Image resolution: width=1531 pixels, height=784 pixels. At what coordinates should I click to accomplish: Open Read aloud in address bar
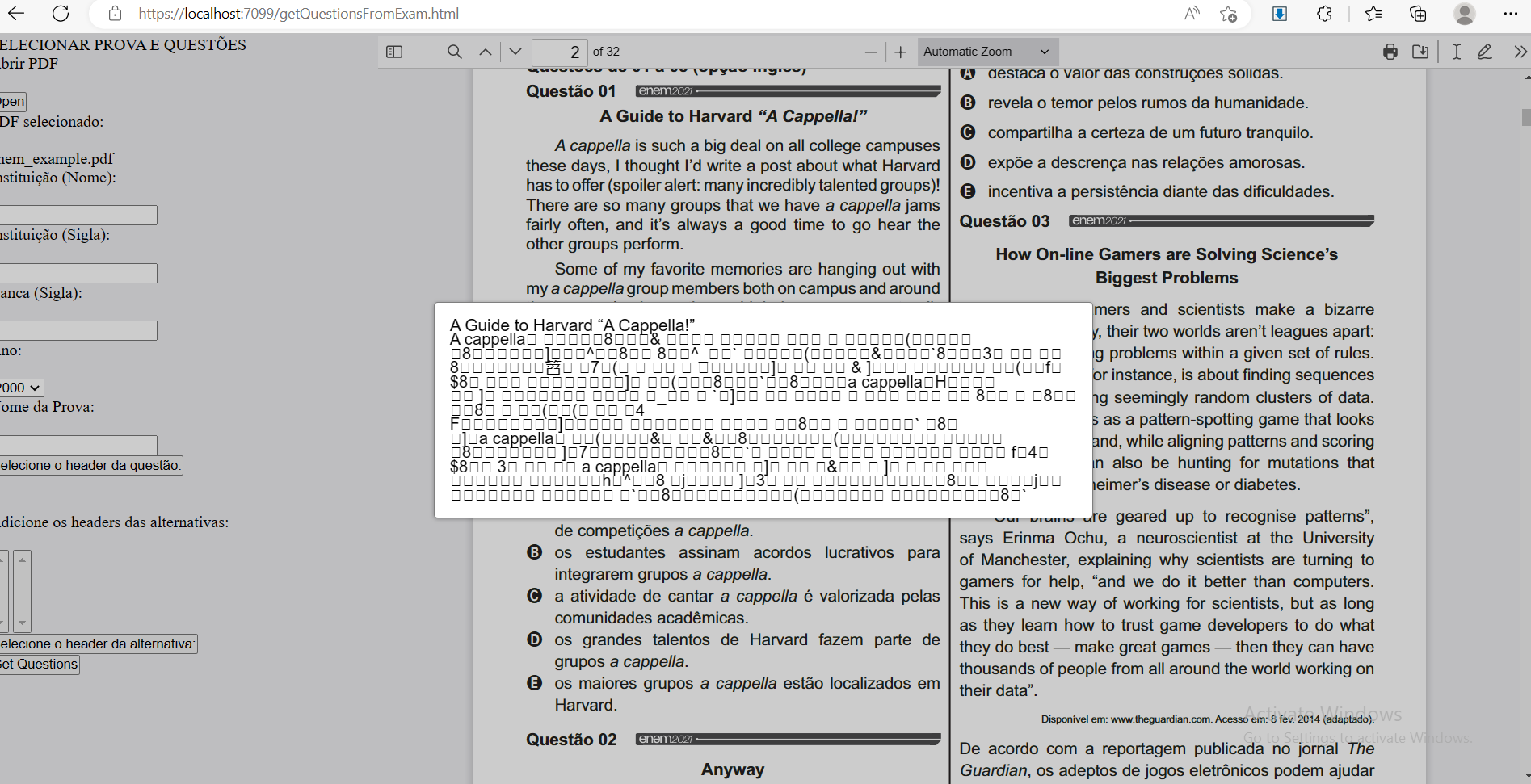[x=1192, y=13]
